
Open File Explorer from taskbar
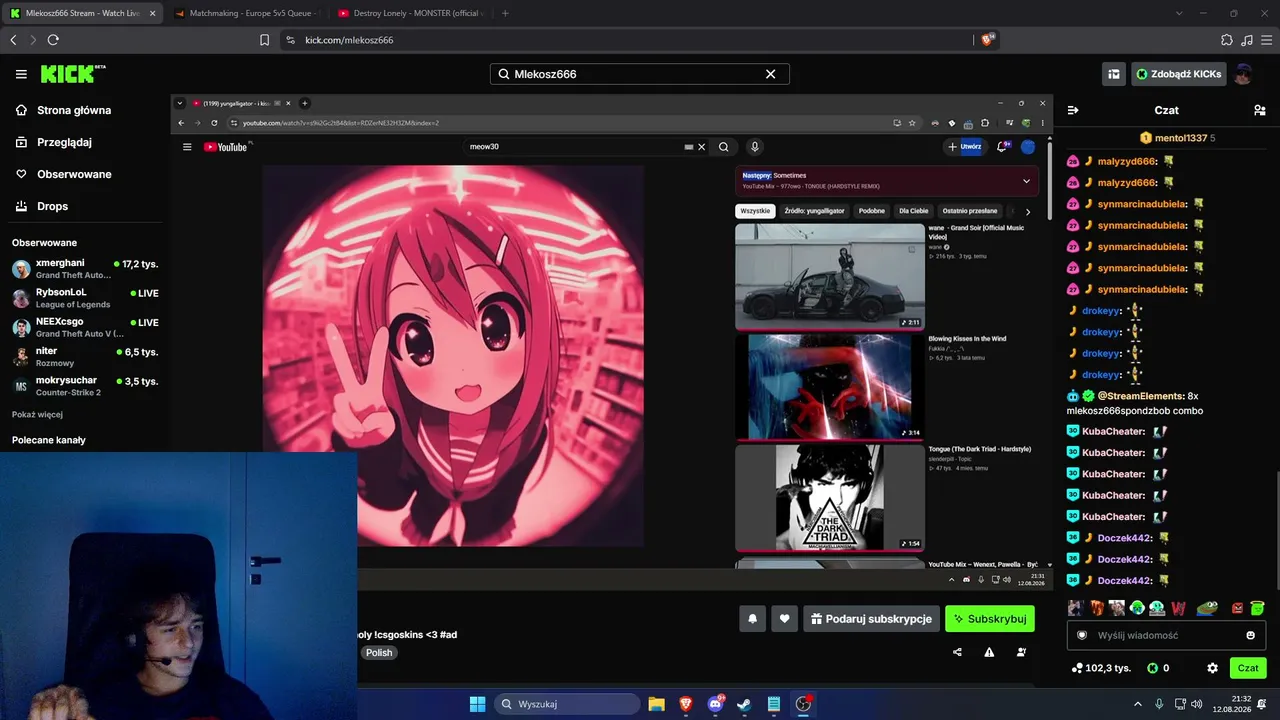click(x=656, y=704)
